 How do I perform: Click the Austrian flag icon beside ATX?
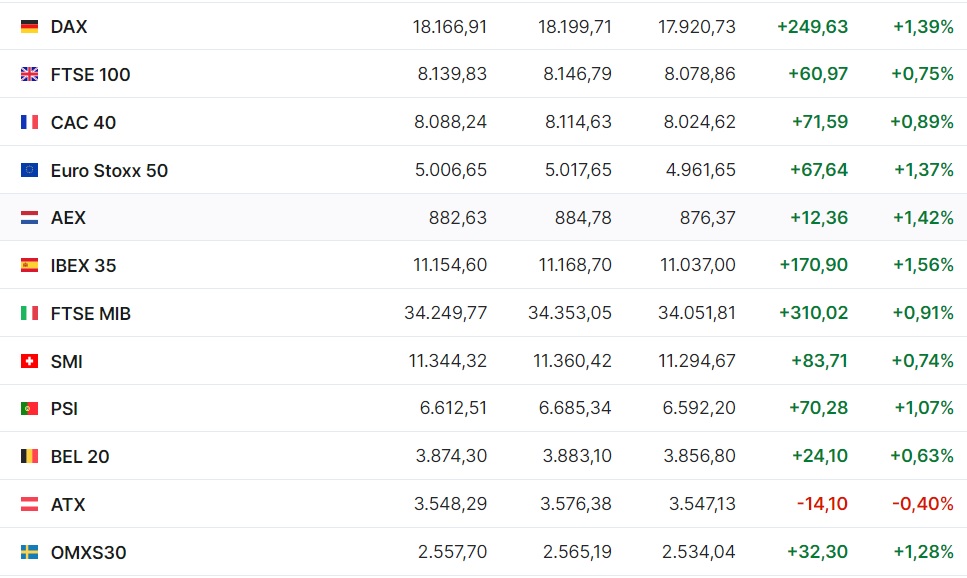[x=29, y=505]
